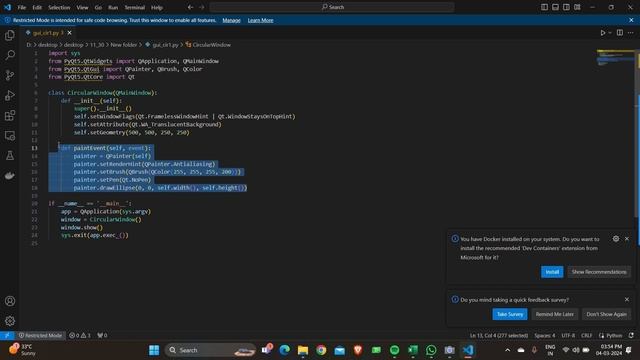
Task: Open Spotify from the taskbar
Action: 394,350
